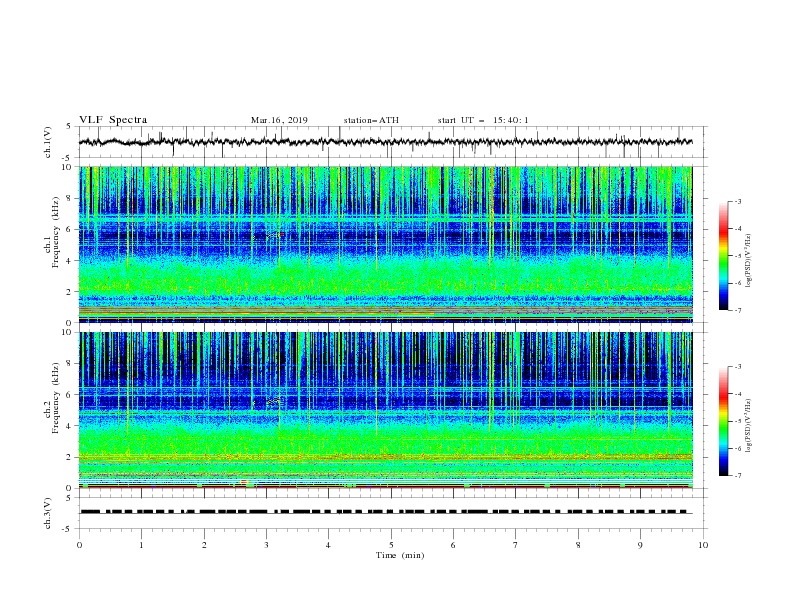The width and height of the screenshot is (792, 612).
Task: Click the ch.1 frequency spectrogram panel
Action: [x=386, y=244]
